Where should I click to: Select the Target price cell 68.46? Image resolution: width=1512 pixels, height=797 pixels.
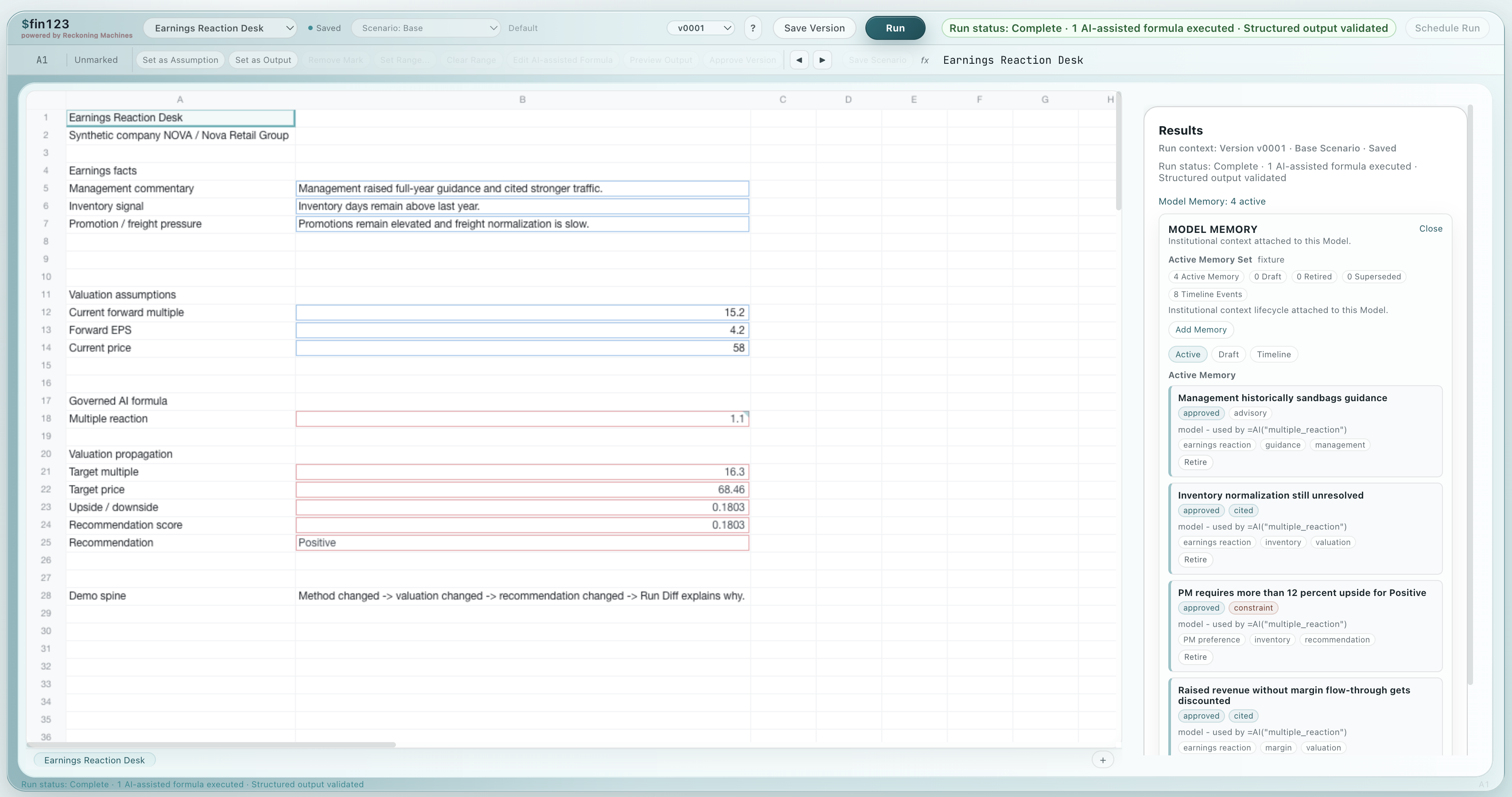click(522, 489)
